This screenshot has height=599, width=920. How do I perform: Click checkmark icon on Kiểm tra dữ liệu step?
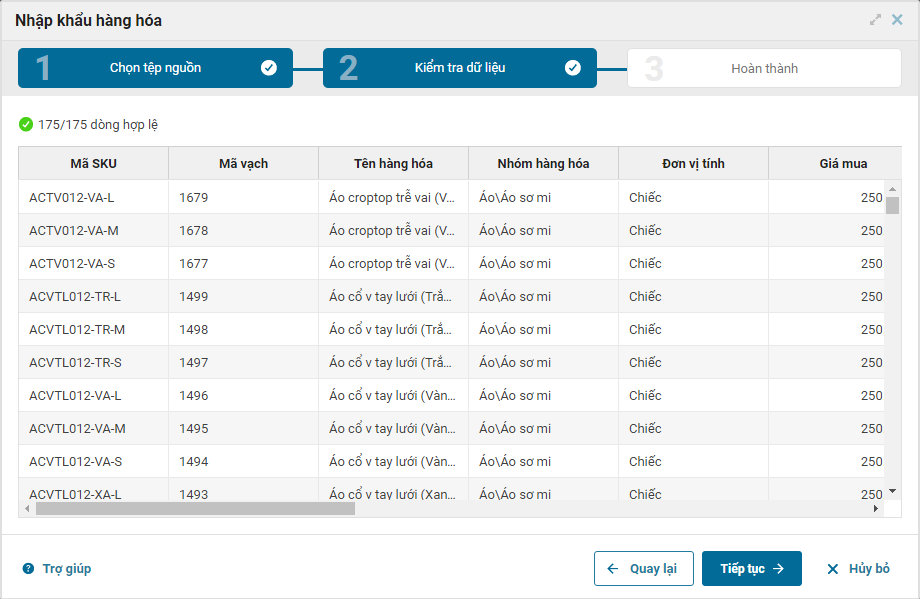coord(573,68)
